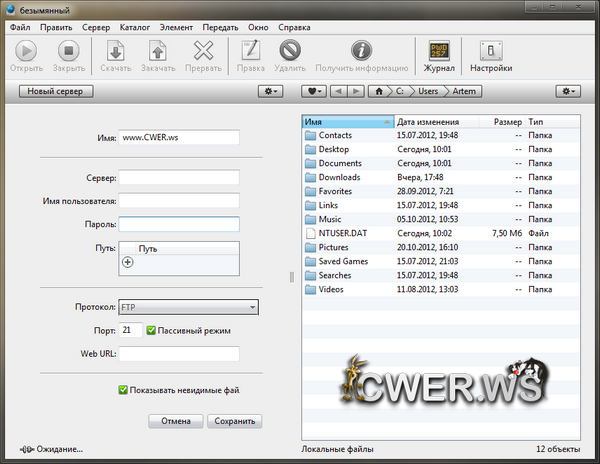Open gear dropdown next to Новый сервер
Viewport: 600px width, 464px height.
[x=270, y=91]
